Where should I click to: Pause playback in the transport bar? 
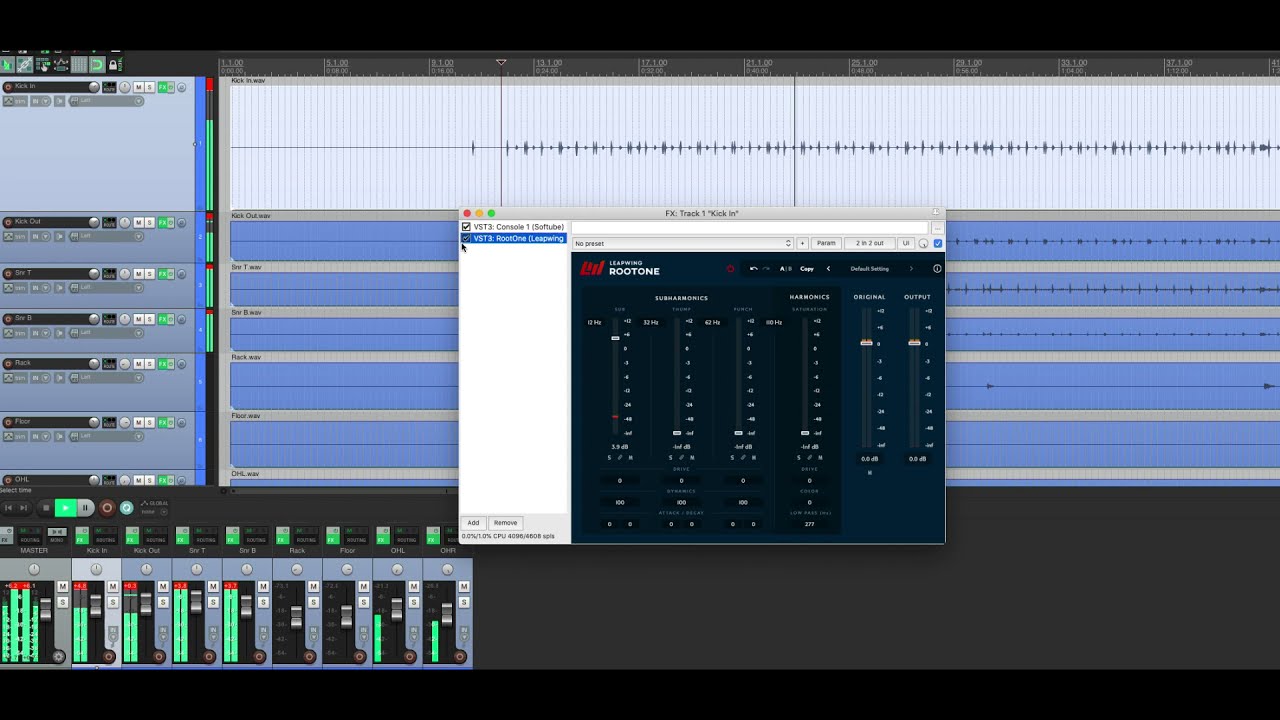86,508
